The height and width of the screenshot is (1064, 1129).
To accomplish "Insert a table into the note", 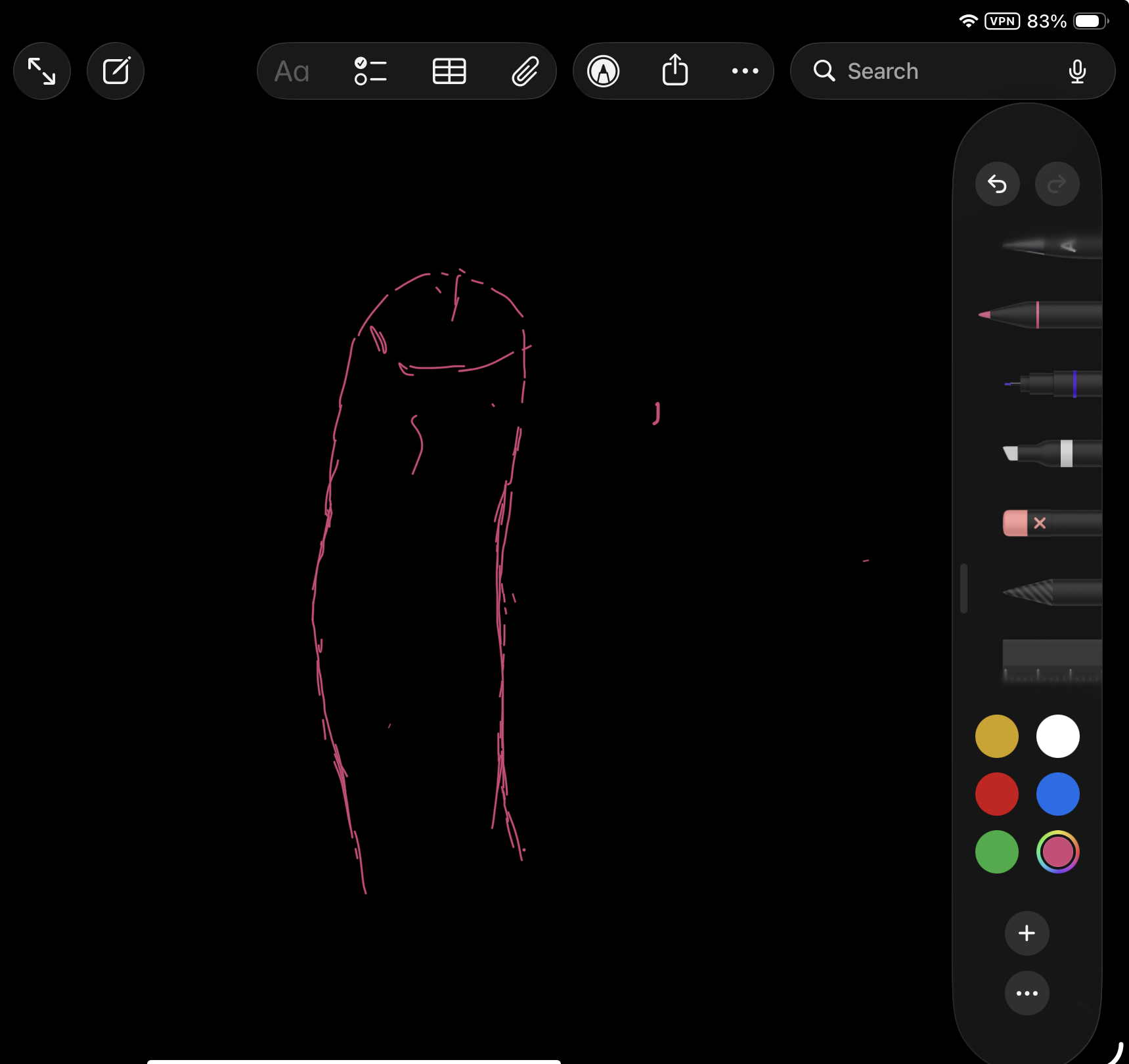I will [449, 71].
